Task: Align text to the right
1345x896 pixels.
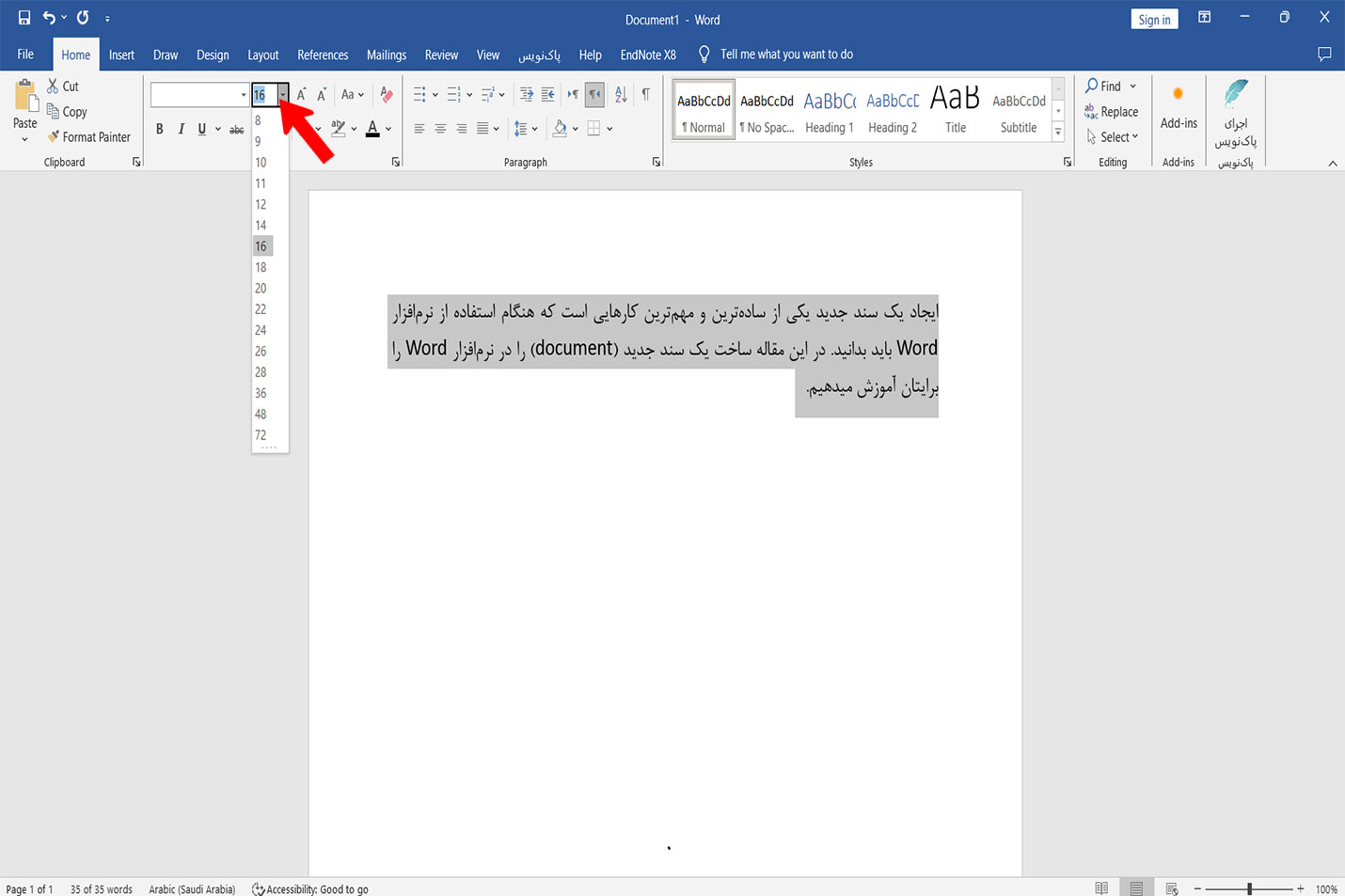Action: [x=461, y=129]
